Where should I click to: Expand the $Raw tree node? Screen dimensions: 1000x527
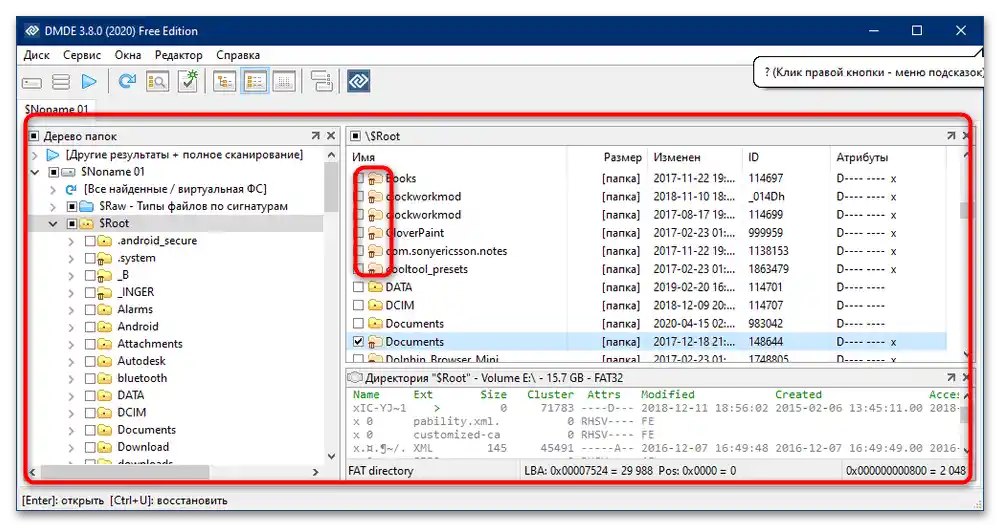tap(54, 207)
